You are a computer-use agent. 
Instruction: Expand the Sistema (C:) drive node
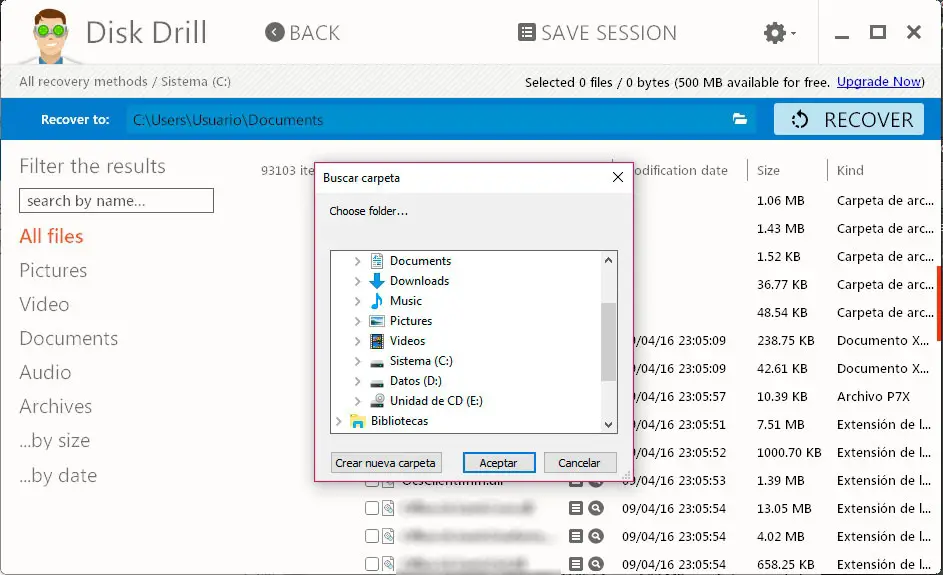click(x=357, y=361)
